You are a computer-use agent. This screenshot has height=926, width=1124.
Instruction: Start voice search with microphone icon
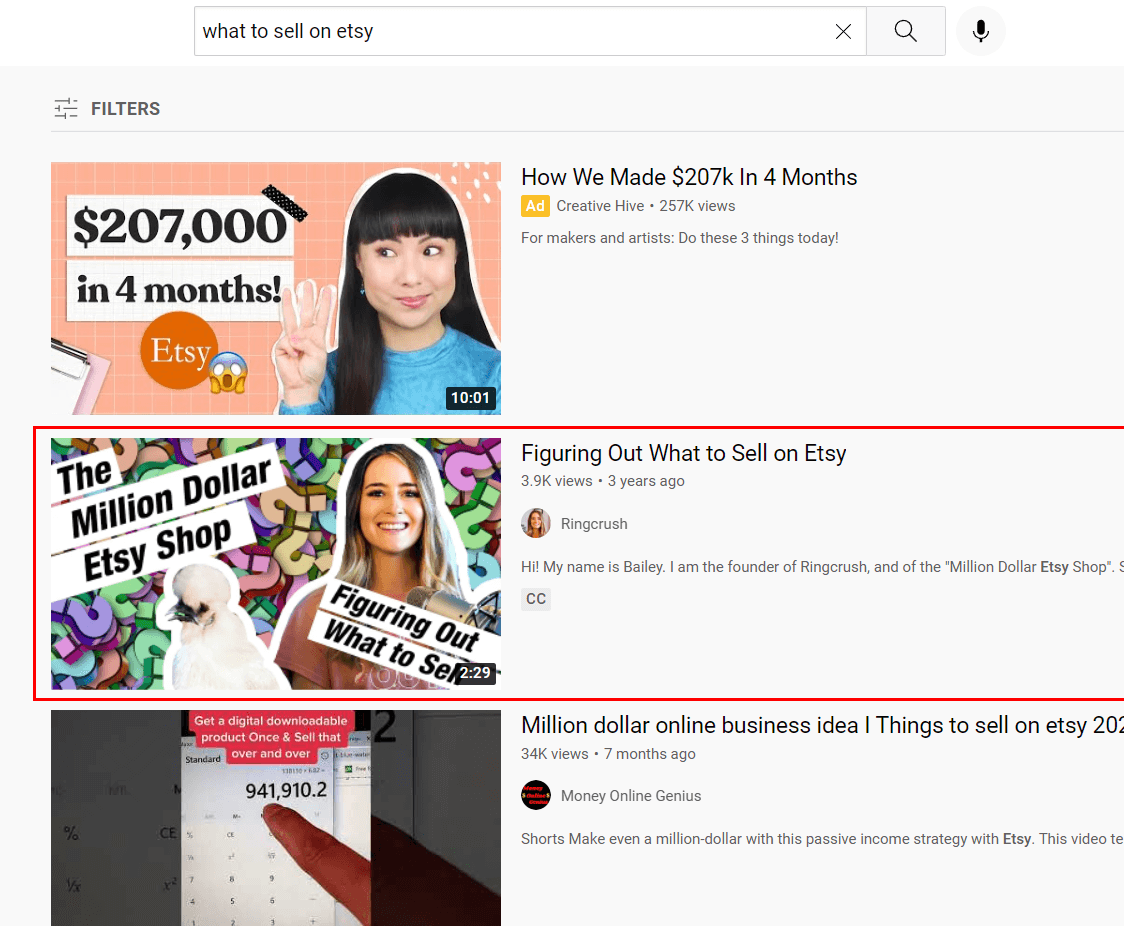(980, 31)
